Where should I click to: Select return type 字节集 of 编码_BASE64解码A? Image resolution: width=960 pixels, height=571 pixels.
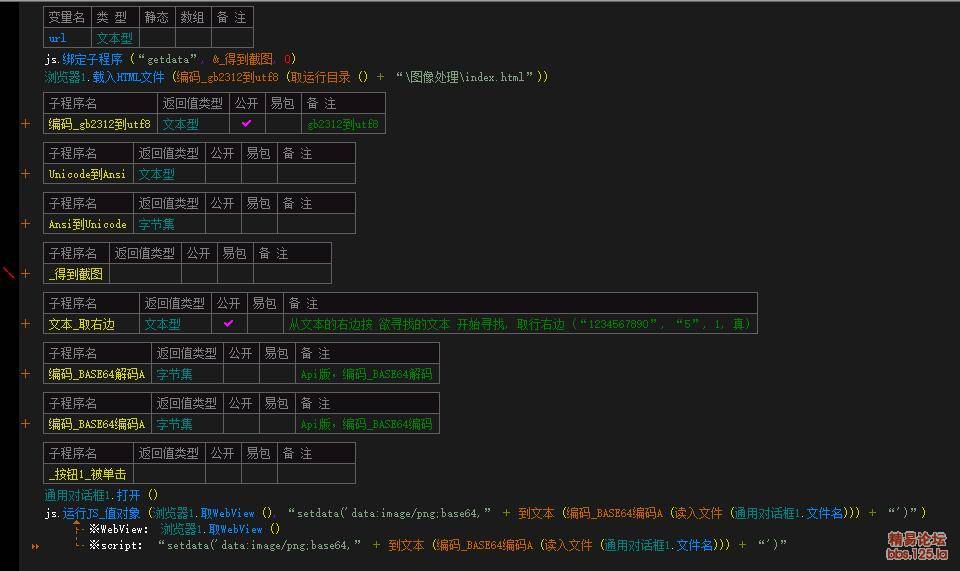tap(174, 374)
